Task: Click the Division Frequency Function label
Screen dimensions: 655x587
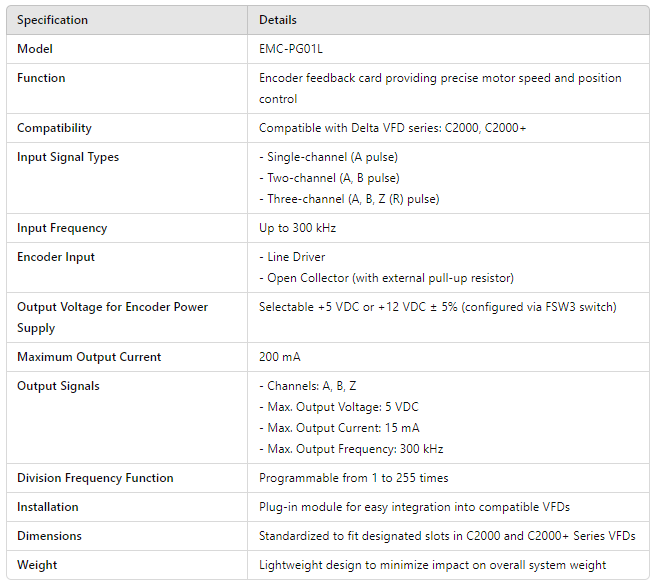Action: coord(95,478)
